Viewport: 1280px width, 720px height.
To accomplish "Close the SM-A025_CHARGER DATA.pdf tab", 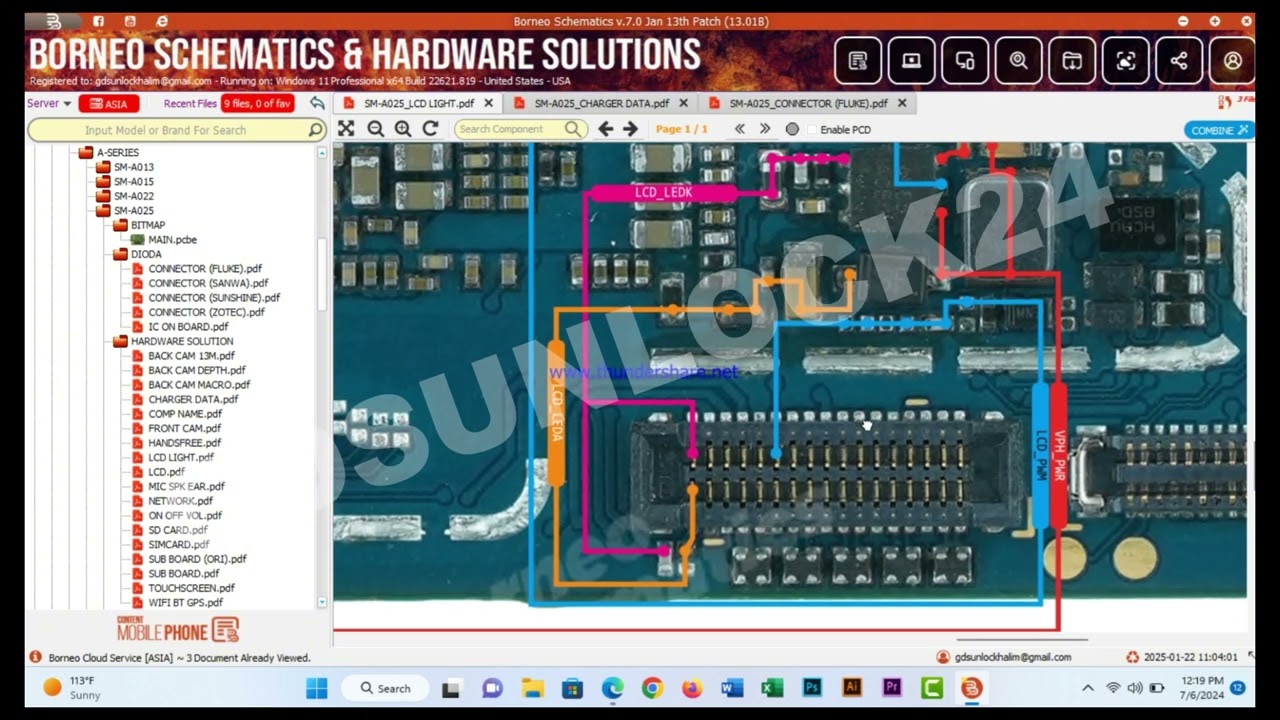I will 683,103.
